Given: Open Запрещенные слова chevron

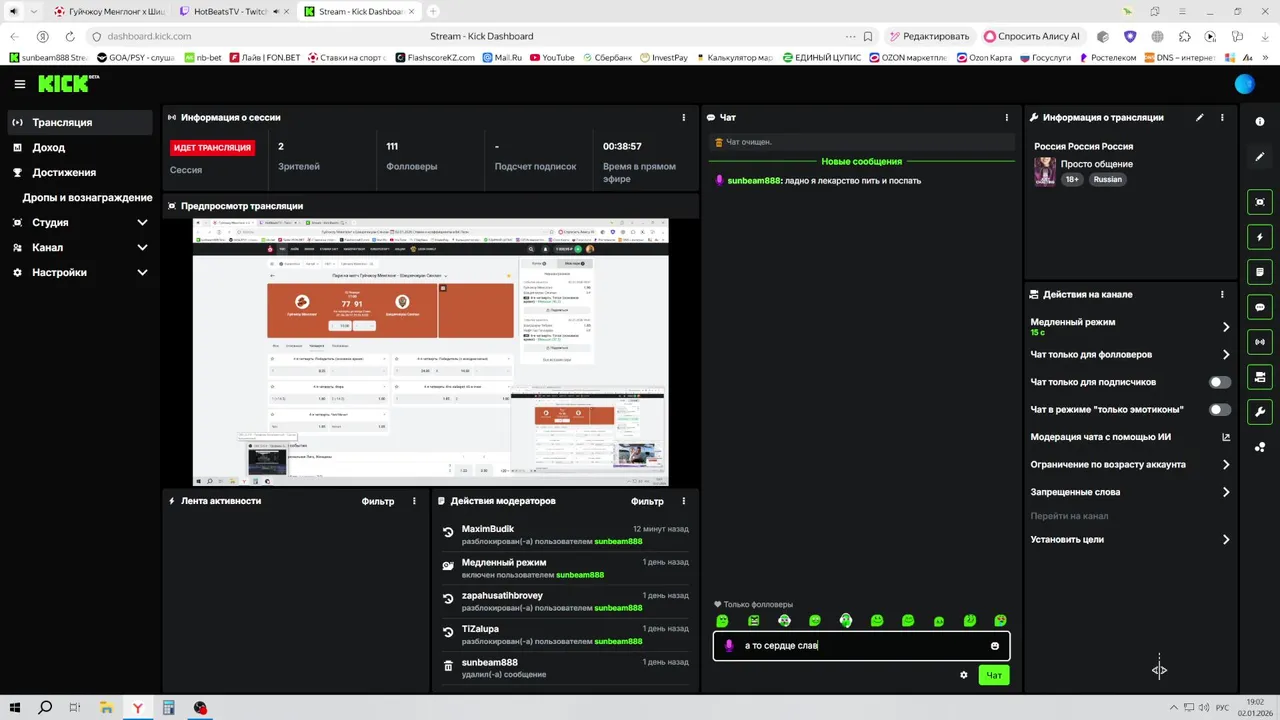Looking at the screenshot, I should [1226, 492].
